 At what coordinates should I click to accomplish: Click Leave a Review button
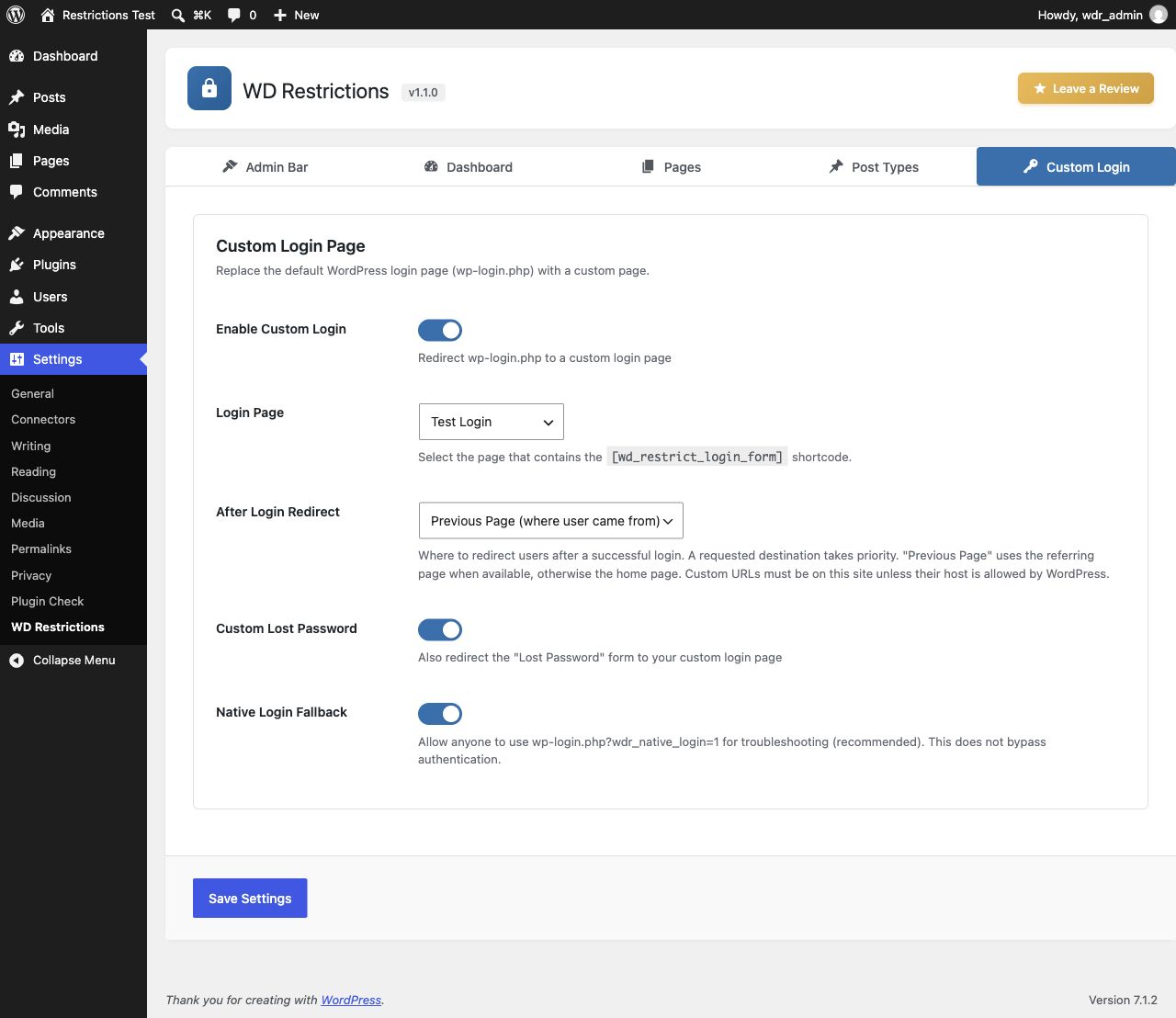coord(1086,89)
